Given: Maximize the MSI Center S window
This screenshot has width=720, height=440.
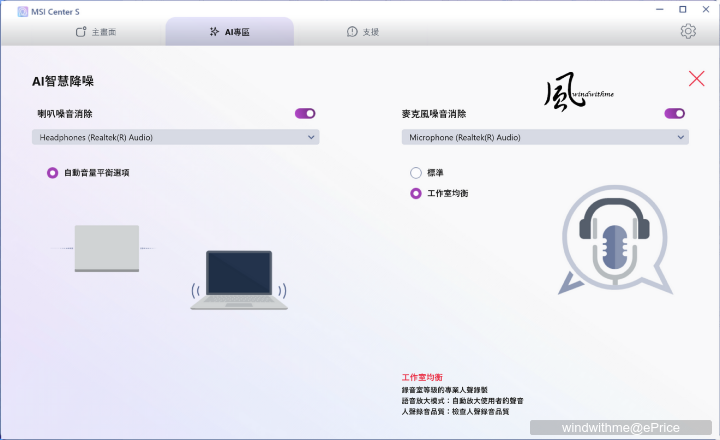Looking at the screenshot, I should pyautogui.click(x=681, y=9).
